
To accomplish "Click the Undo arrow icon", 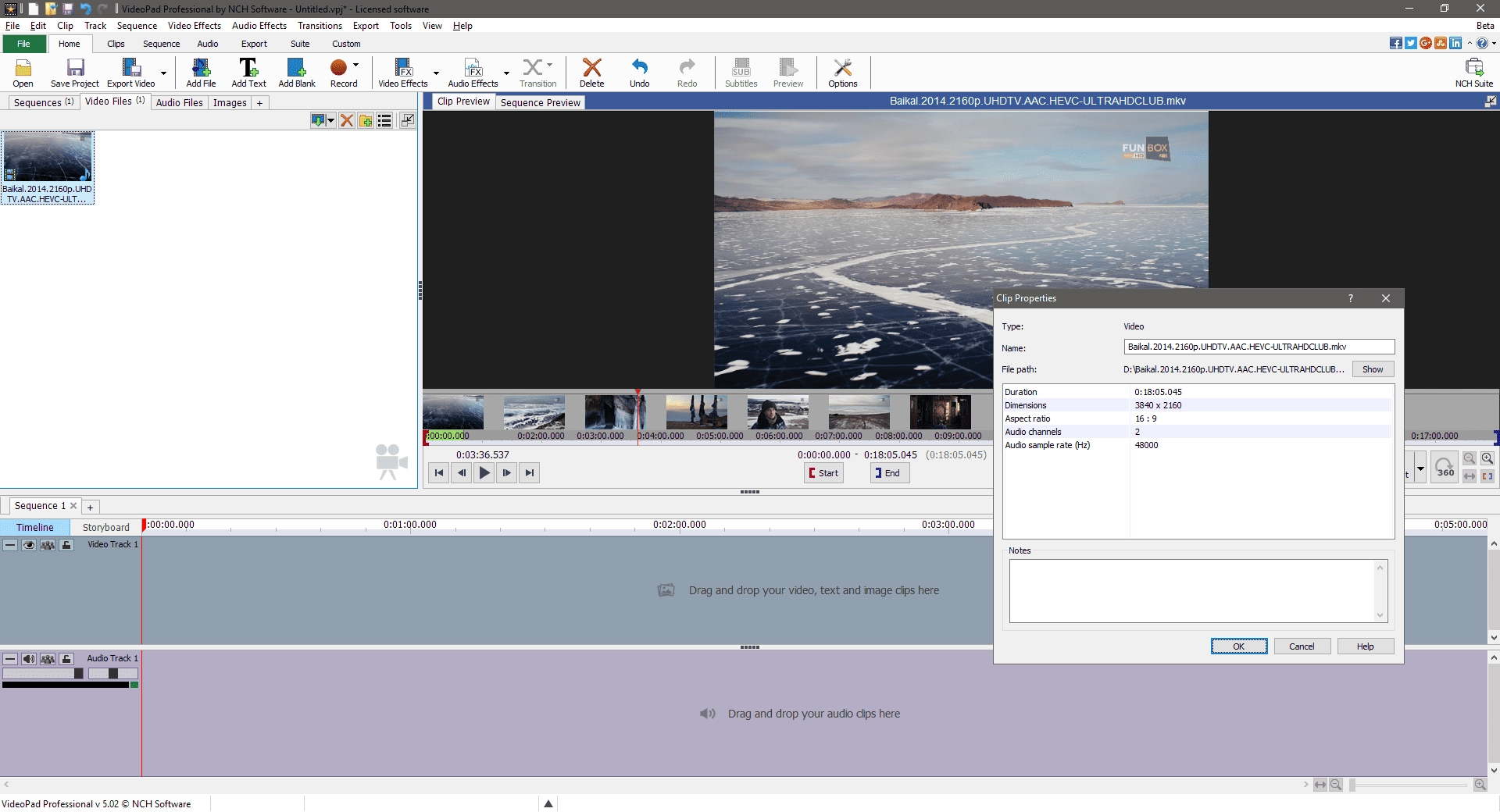I will (640, 73).
